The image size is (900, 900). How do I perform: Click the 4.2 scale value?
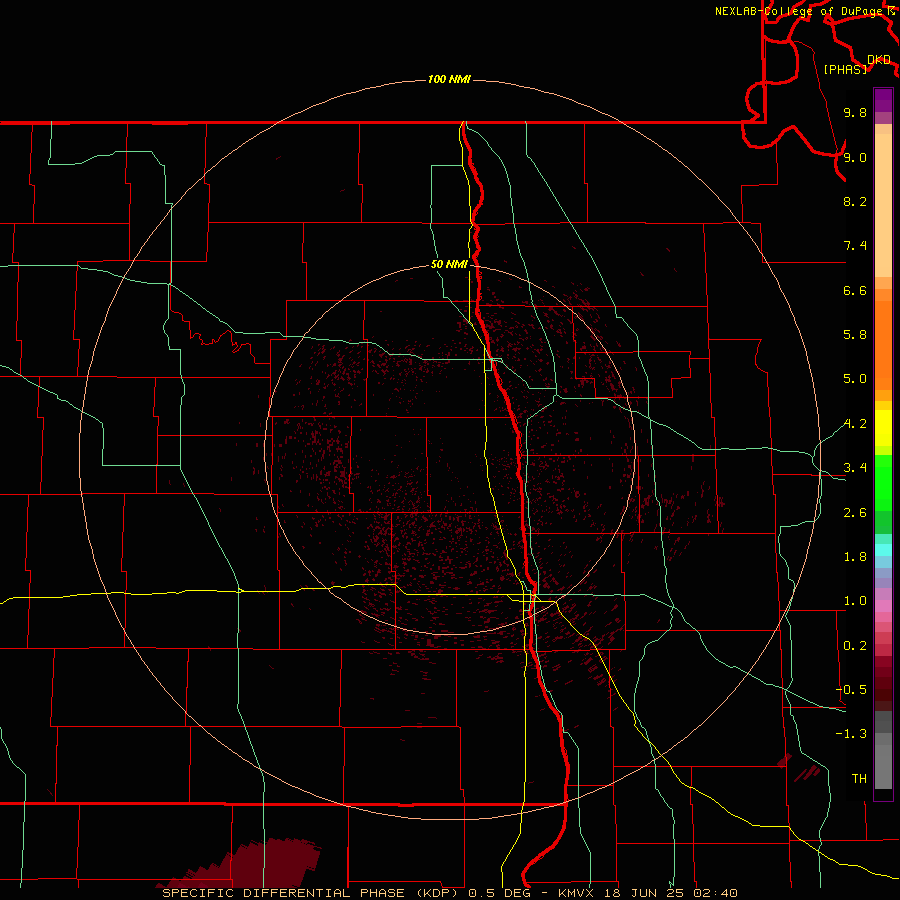(855, 424)
